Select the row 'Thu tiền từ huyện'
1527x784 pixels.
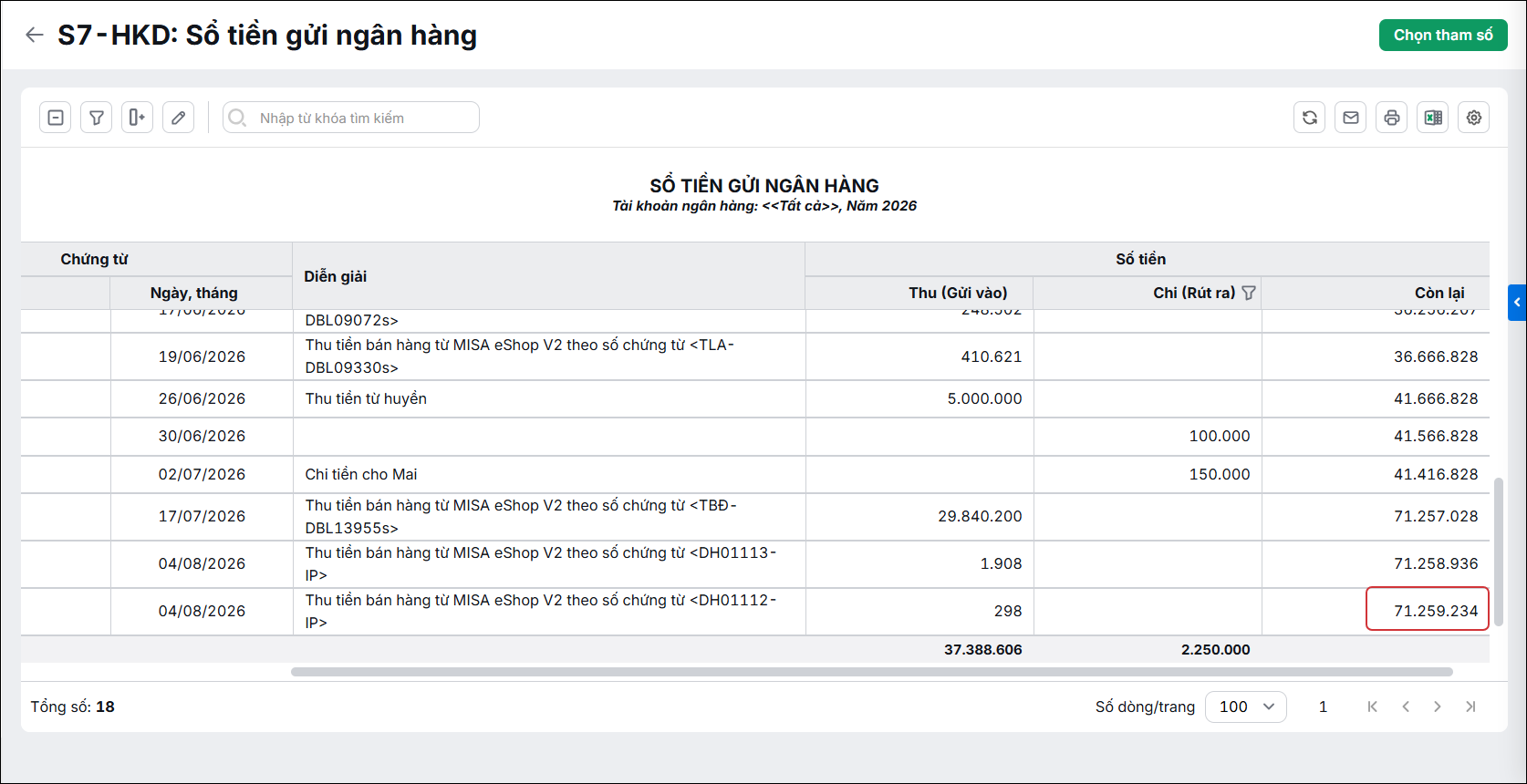coord(755,398)
